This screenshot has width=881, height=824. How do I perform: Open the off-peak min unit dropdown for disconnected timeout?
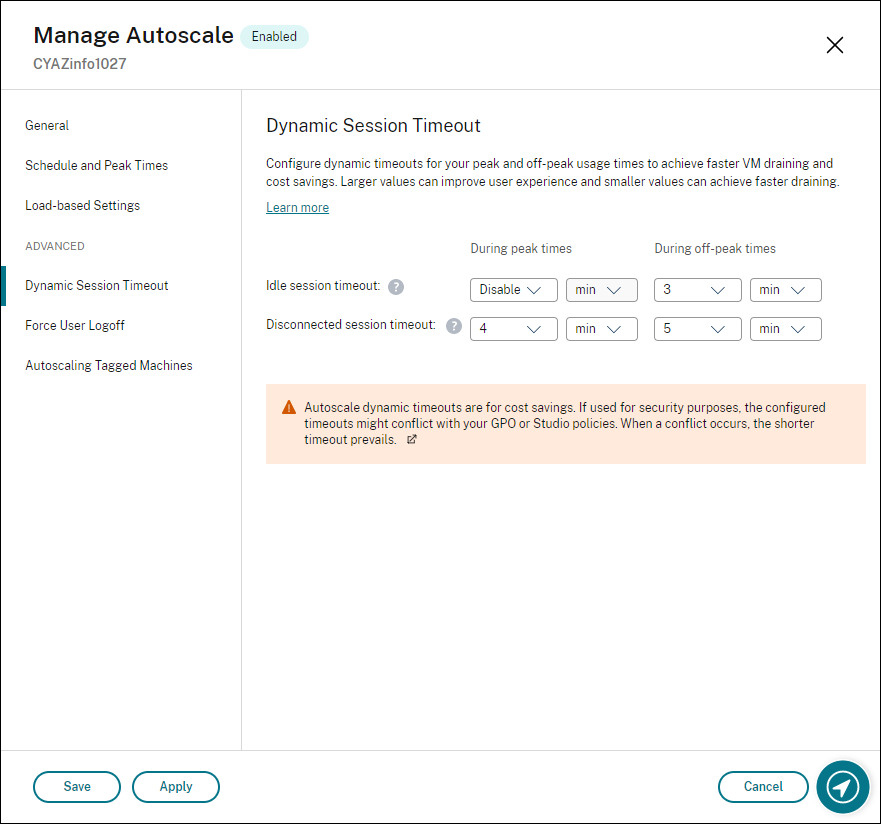coord(786,328)
